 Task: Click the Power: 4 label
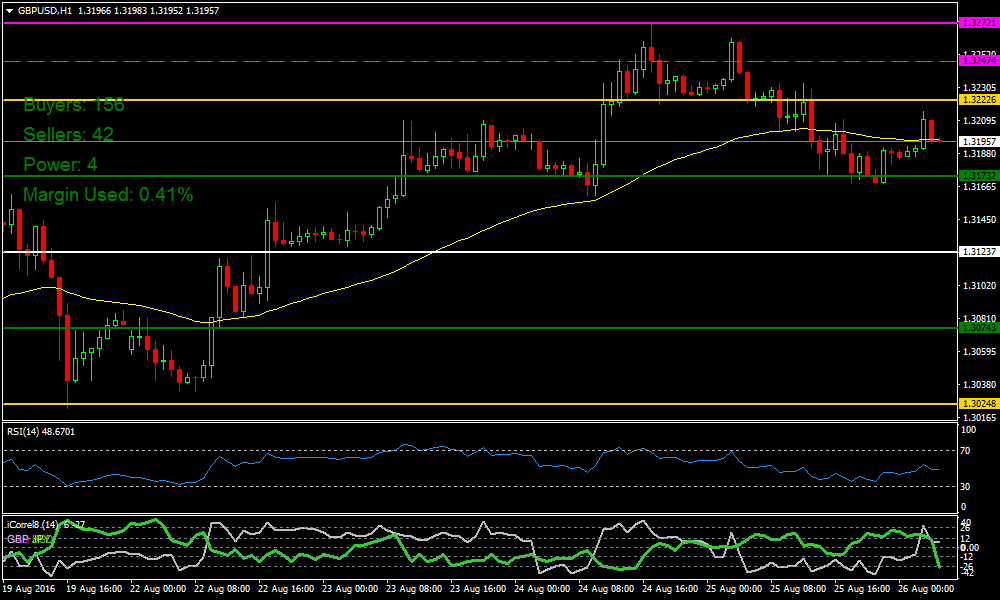[x=60, y=165]
